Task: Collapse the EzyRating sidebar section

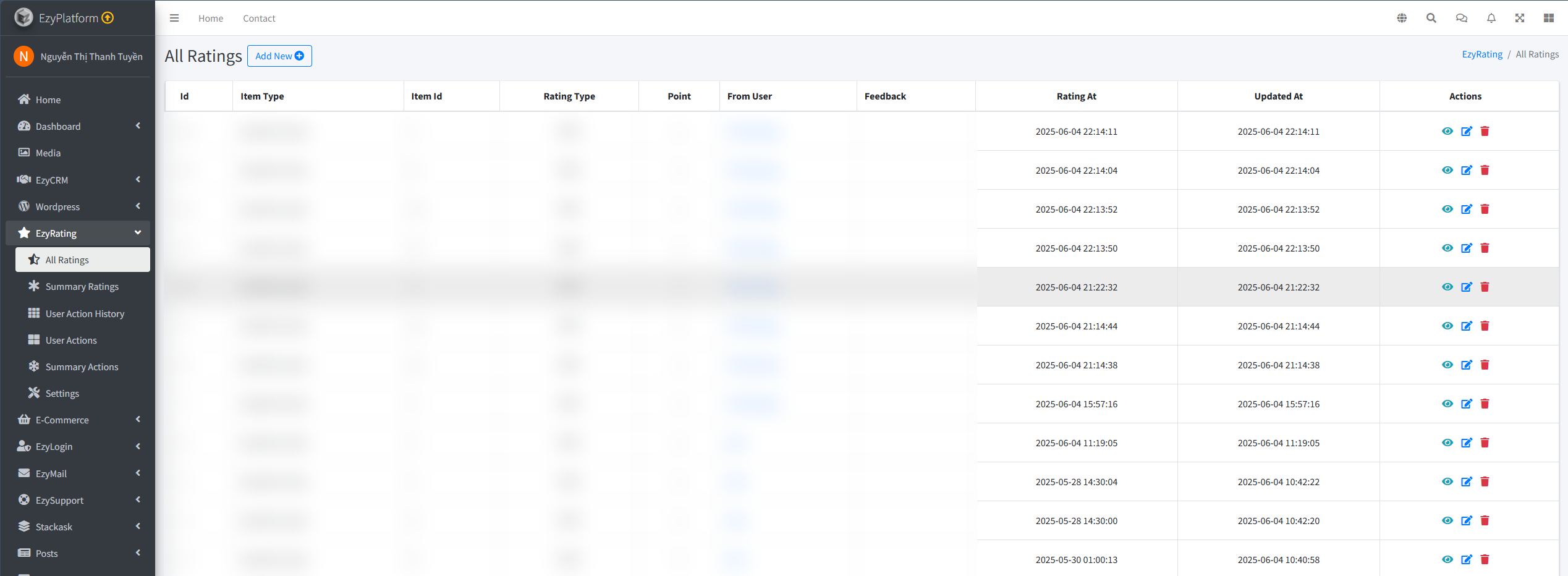Action: tap(78, 233)
